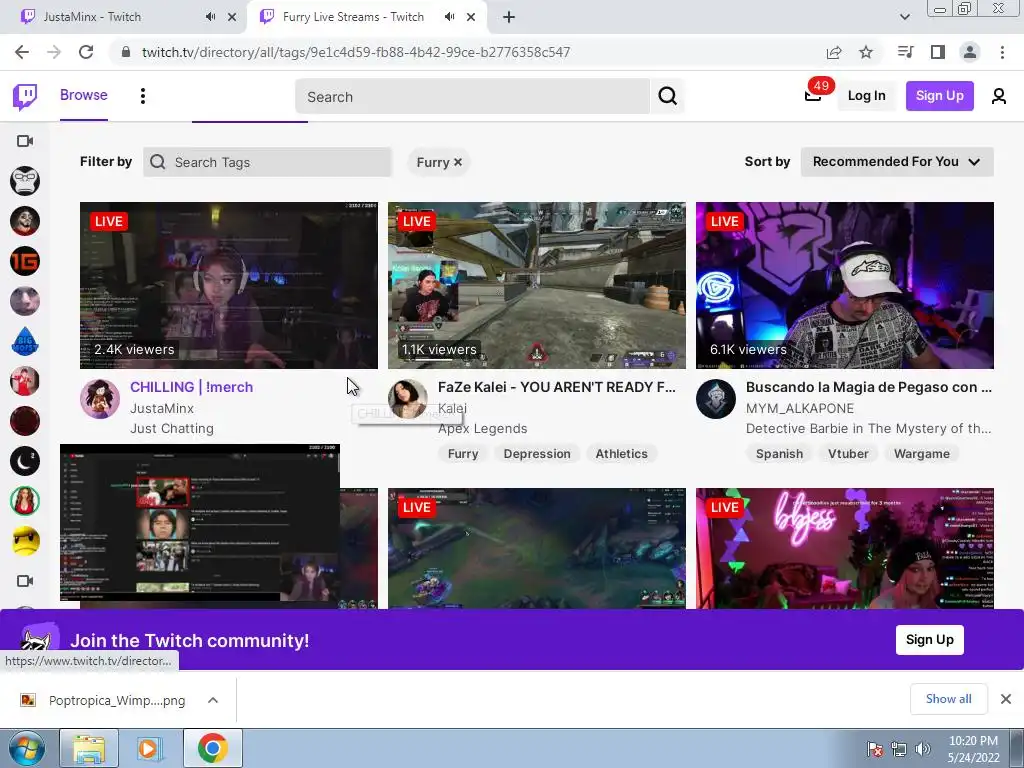The width and height of the screenshot is (1024, 768).
Task: Toggle Chrome's side panel icon
Action: point(938,52)
